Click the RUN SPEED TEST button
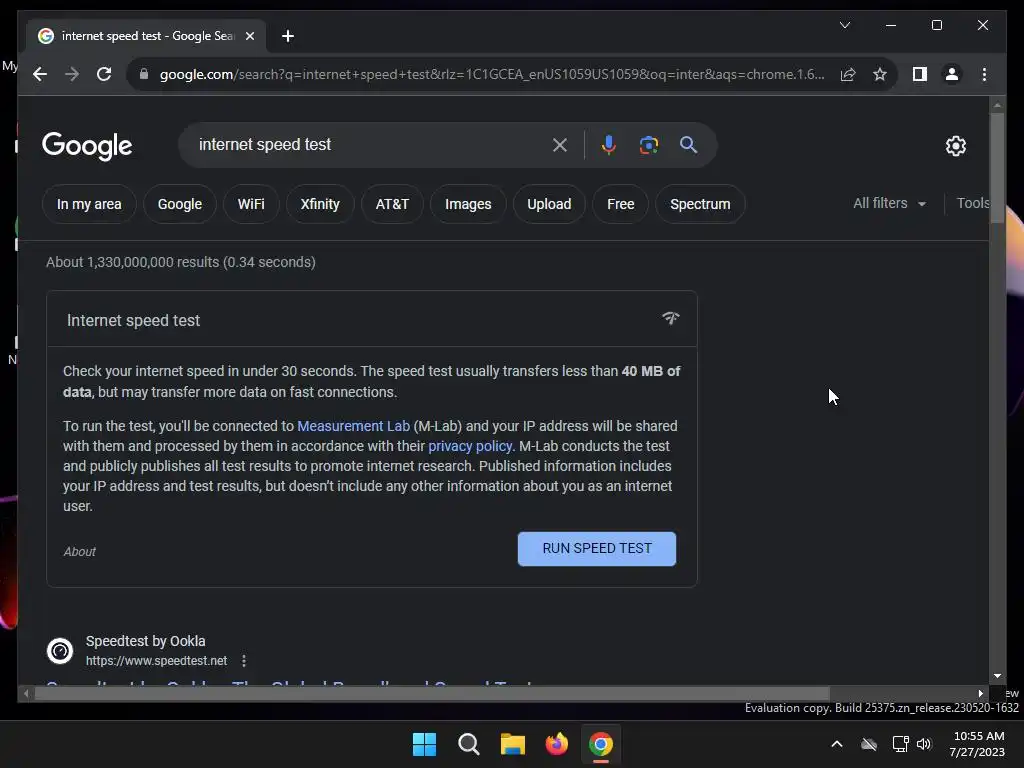The image size is (1024, 768). point(597,549)
